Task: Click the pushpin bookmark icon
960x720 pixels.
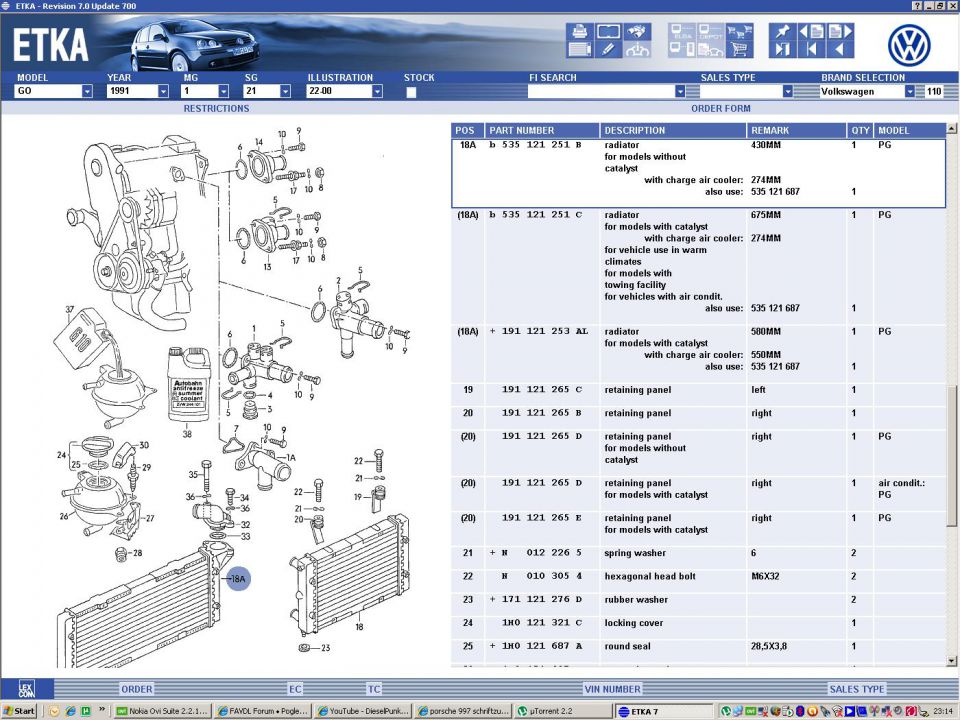Action: pos(782,31)
